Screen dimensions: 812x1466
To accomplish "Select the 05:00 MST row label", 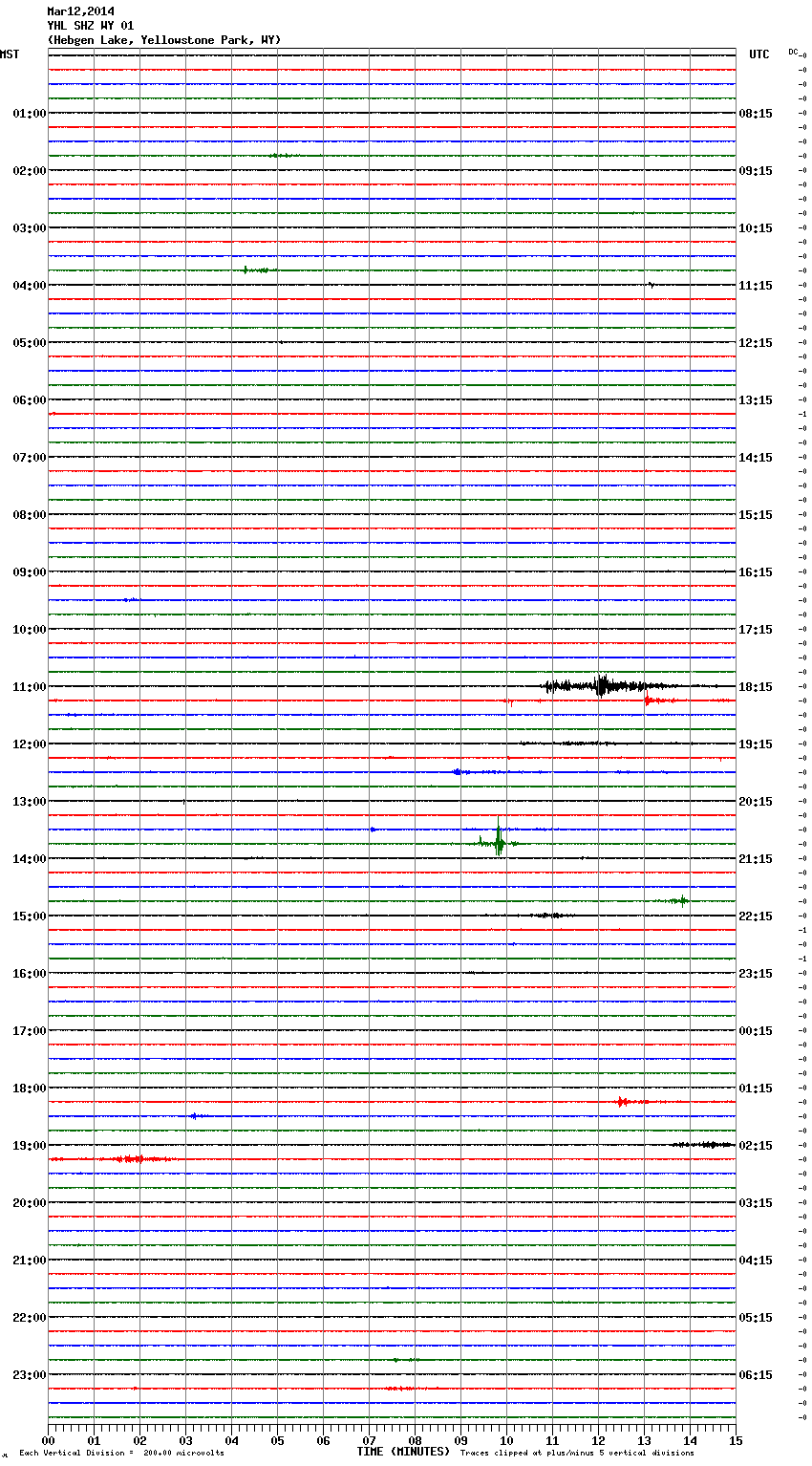I will [x=30, y=343].
